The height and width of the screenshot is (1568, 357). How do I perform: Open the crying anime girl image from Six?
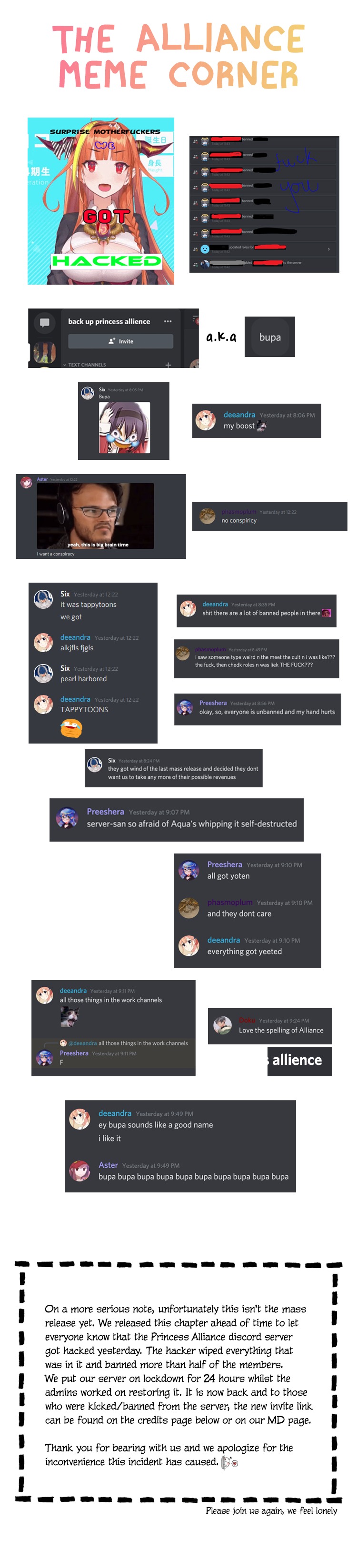coord(125,428)
